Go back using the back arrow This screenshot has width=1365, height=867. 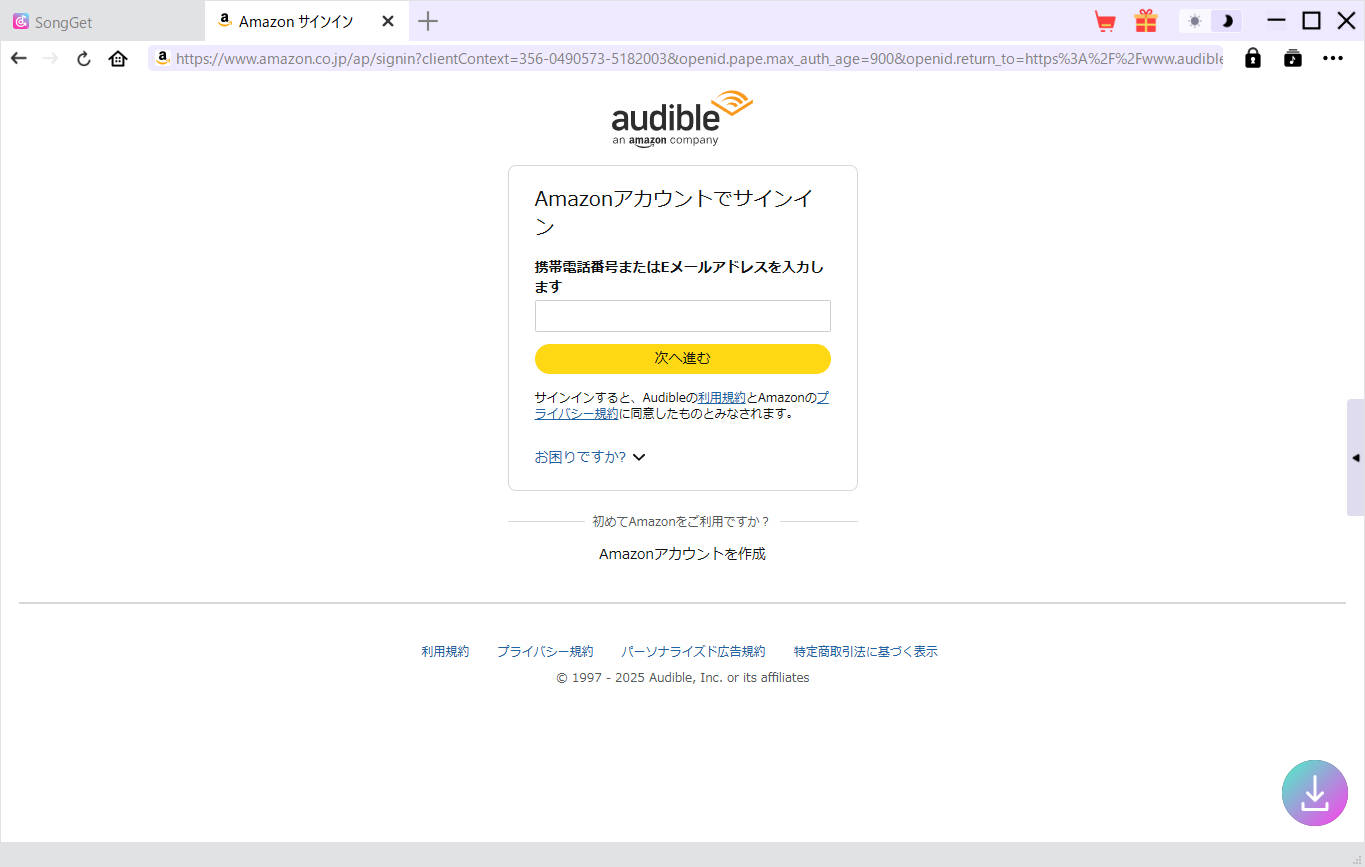[x=18, y=58]
